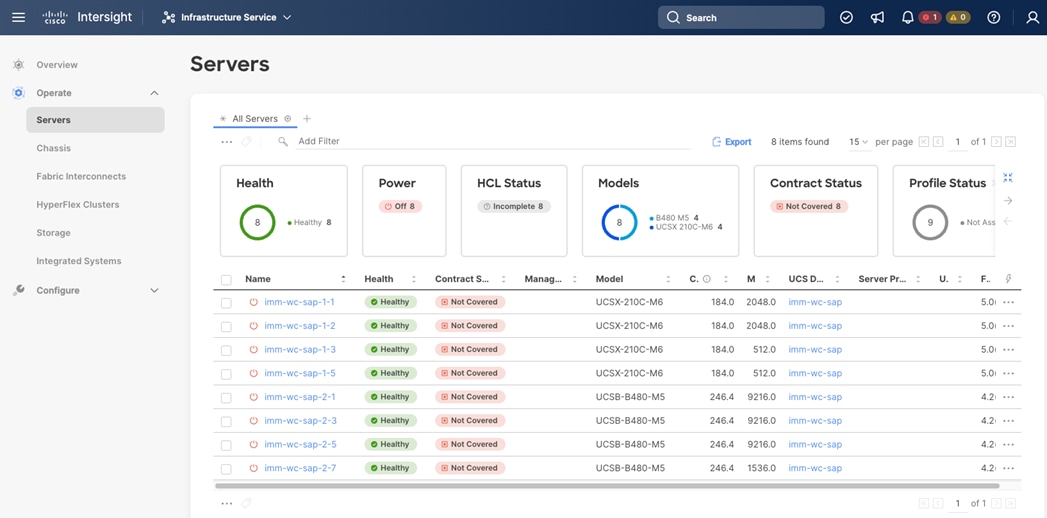Screen dimensions: 1047x518
Task: Open the Infrastructure Service dropdown
Action: point(226,17)
